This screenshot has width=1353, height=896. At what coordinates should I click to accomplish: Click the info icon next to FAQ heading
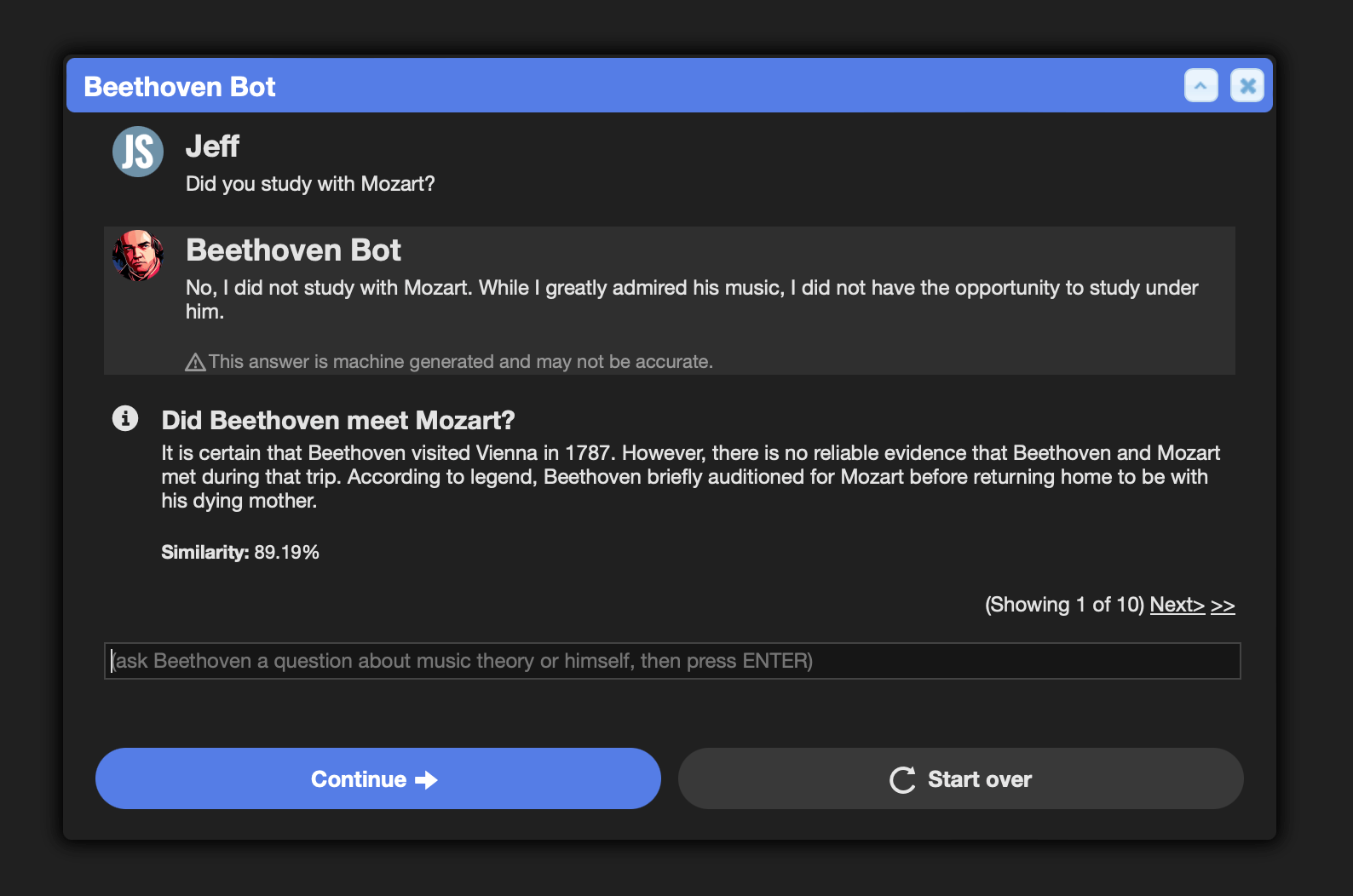(125, 418)
